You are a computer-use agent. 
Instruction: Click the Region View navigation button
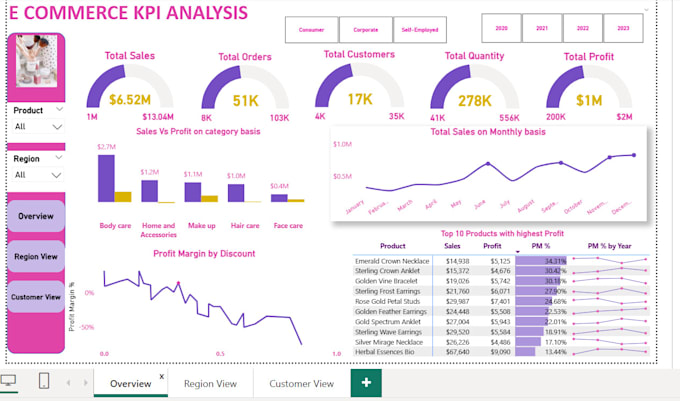coord(36,257)
